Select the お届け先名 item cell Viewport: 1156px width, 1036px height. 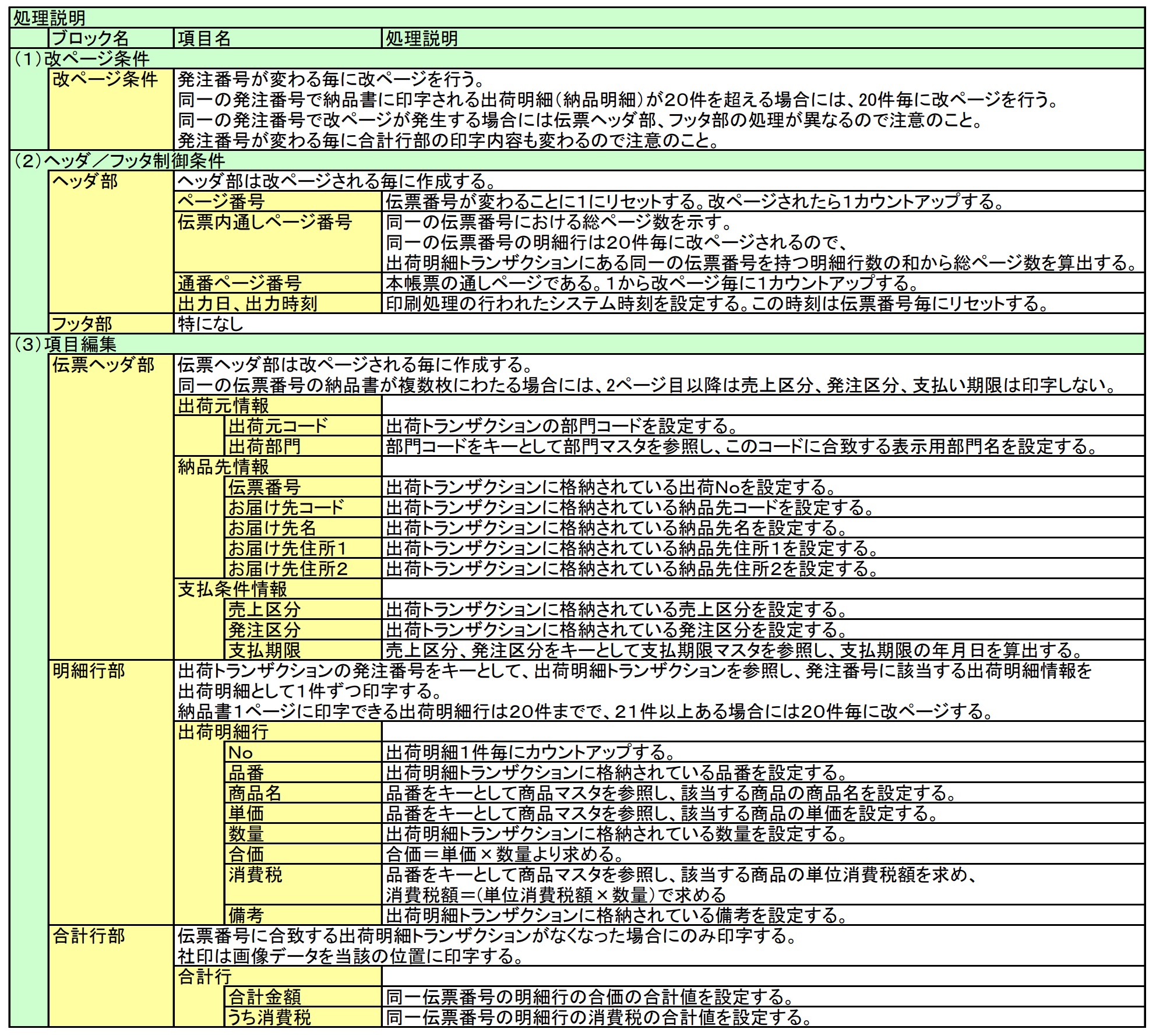pos(303,528)
